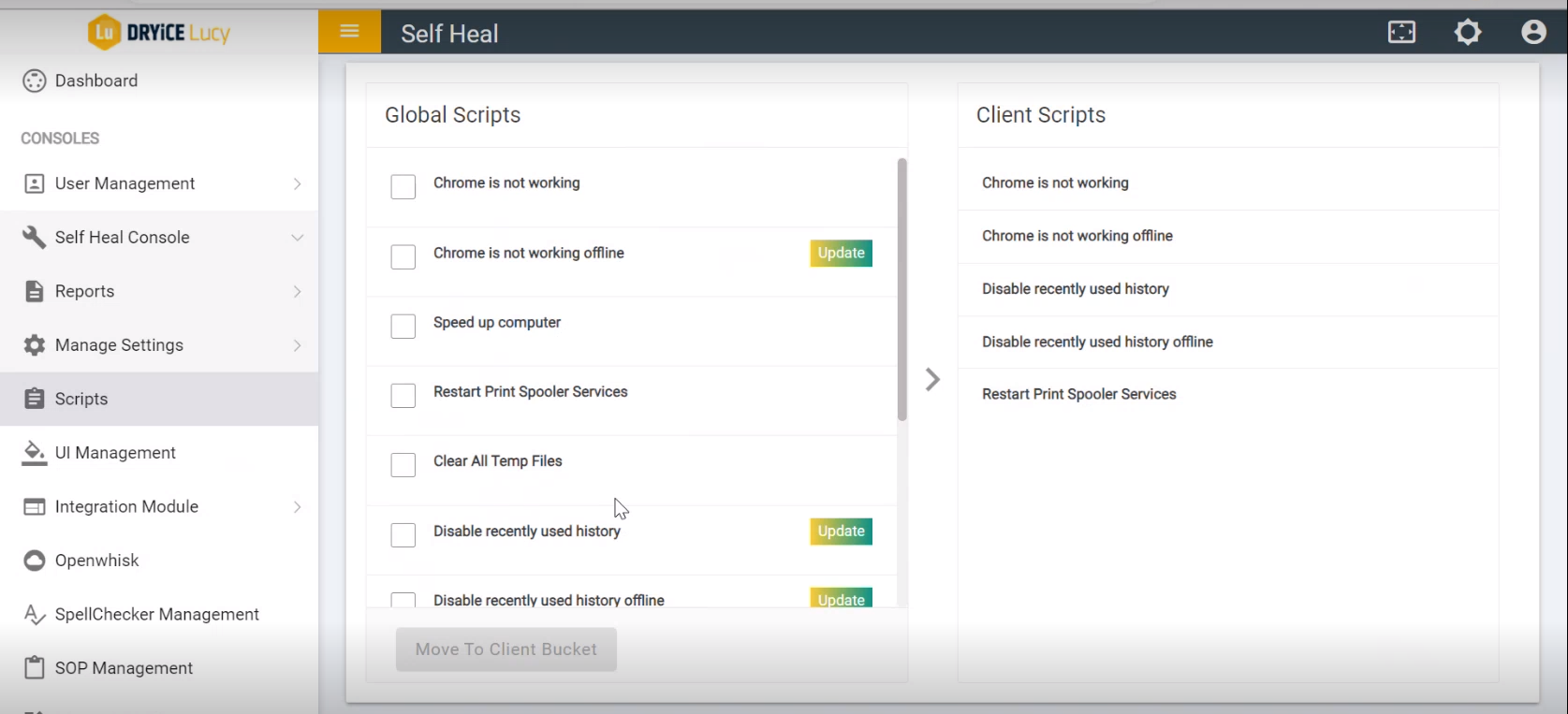The width and height of the screenshot is (1568, 714).
Task: Update the Chrome is not working offline script
Action: (841, 254)
